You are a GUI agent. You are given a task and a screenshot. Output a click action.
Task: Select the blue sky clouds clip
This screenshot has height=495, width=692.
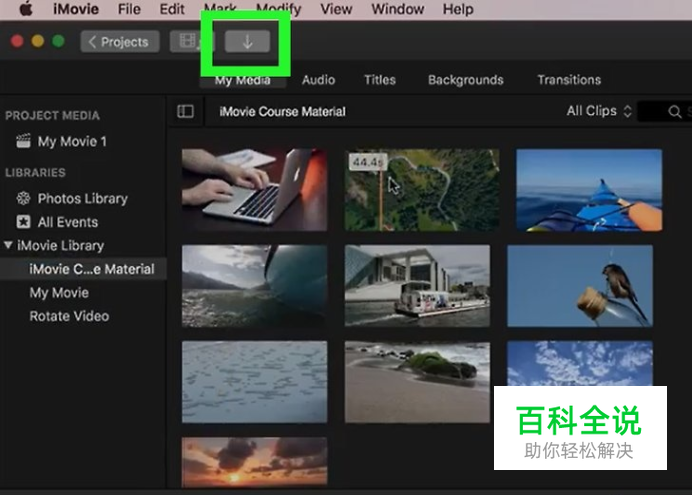[x=580, y=363]
